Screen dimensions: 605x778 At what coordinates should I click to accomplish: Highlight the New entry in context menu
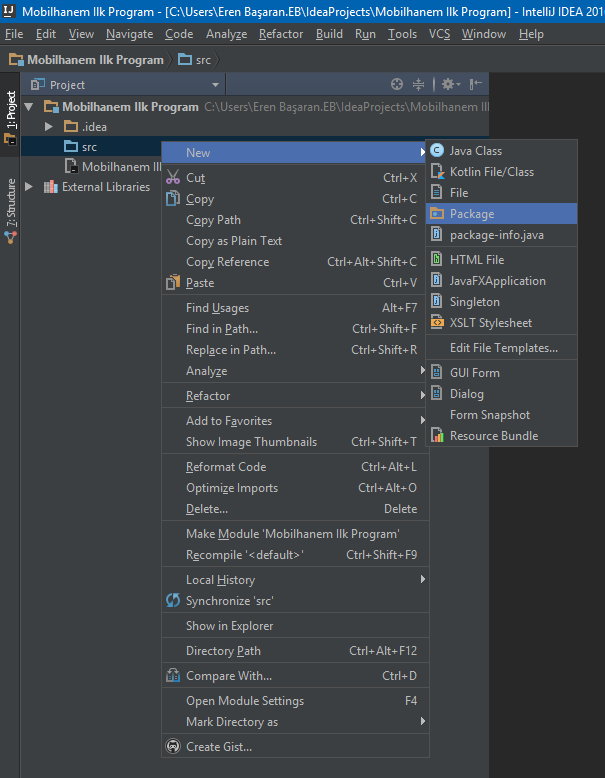(x=295, y=153)
